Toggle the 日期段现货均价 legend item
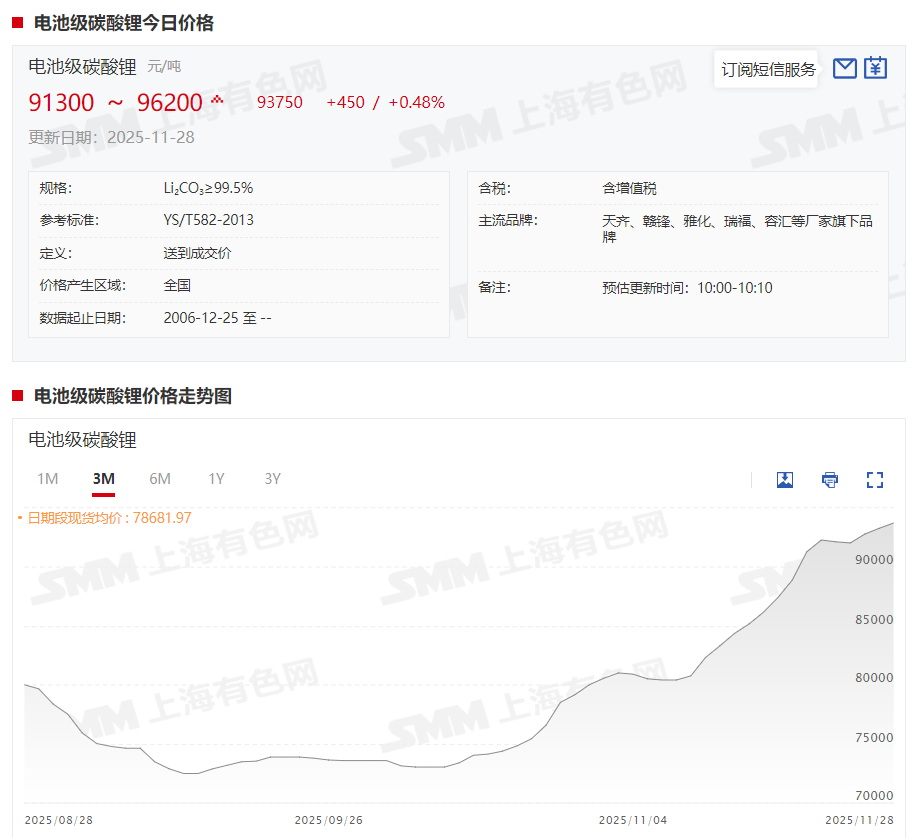This screenshot has height=838, width=913. point(105,518)
